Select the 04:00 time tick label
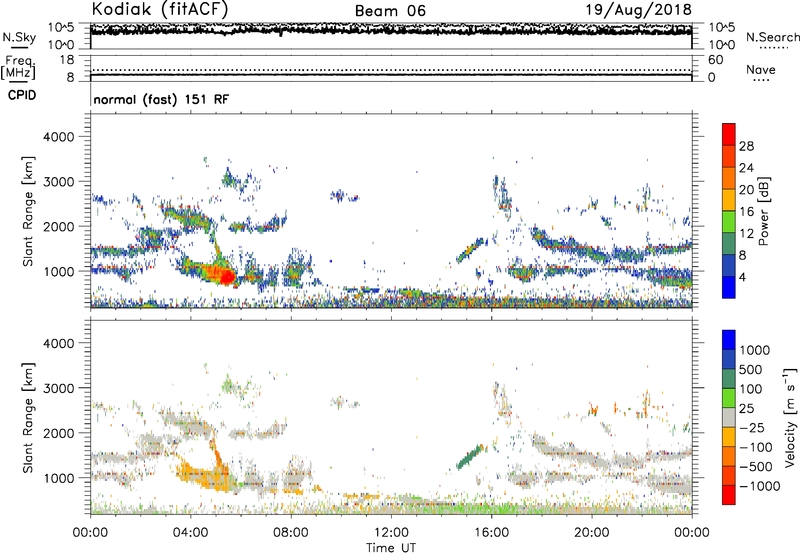 [190, 533]
